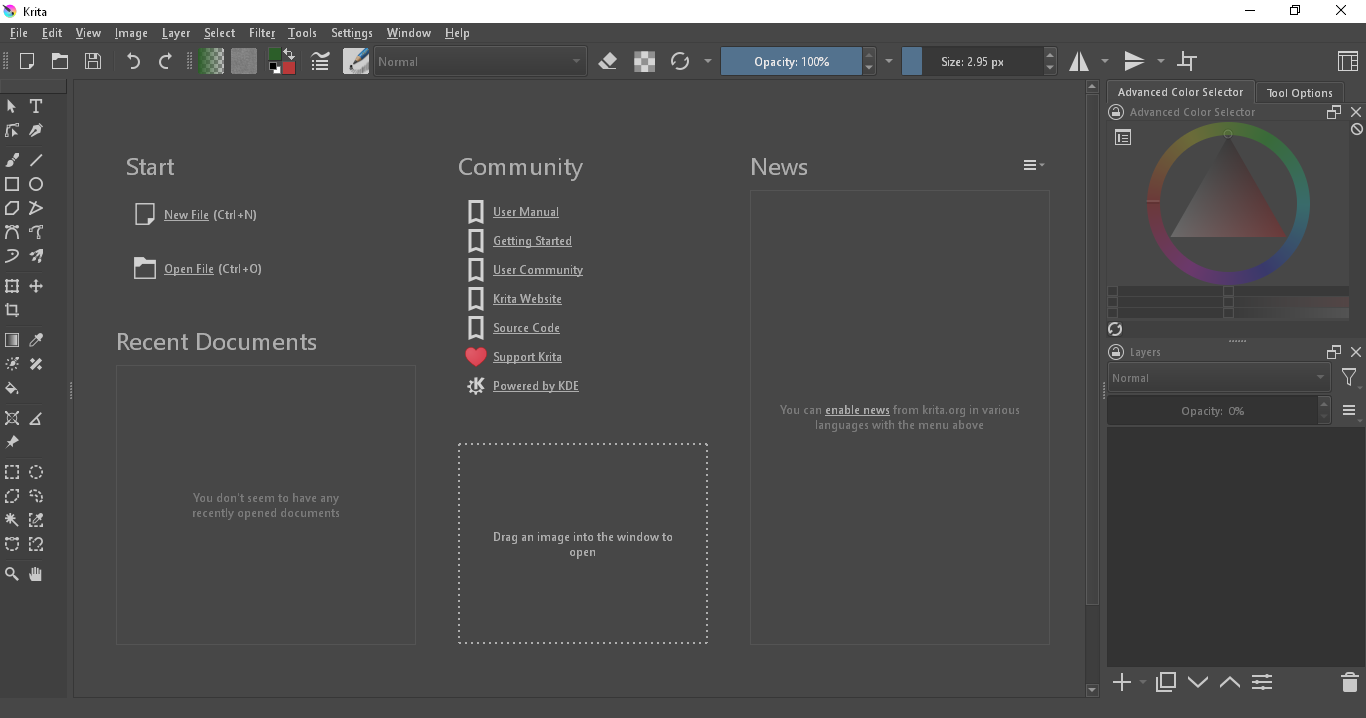
Task: Select the Gradient tool in the toolbox
Action: [12, 340]
